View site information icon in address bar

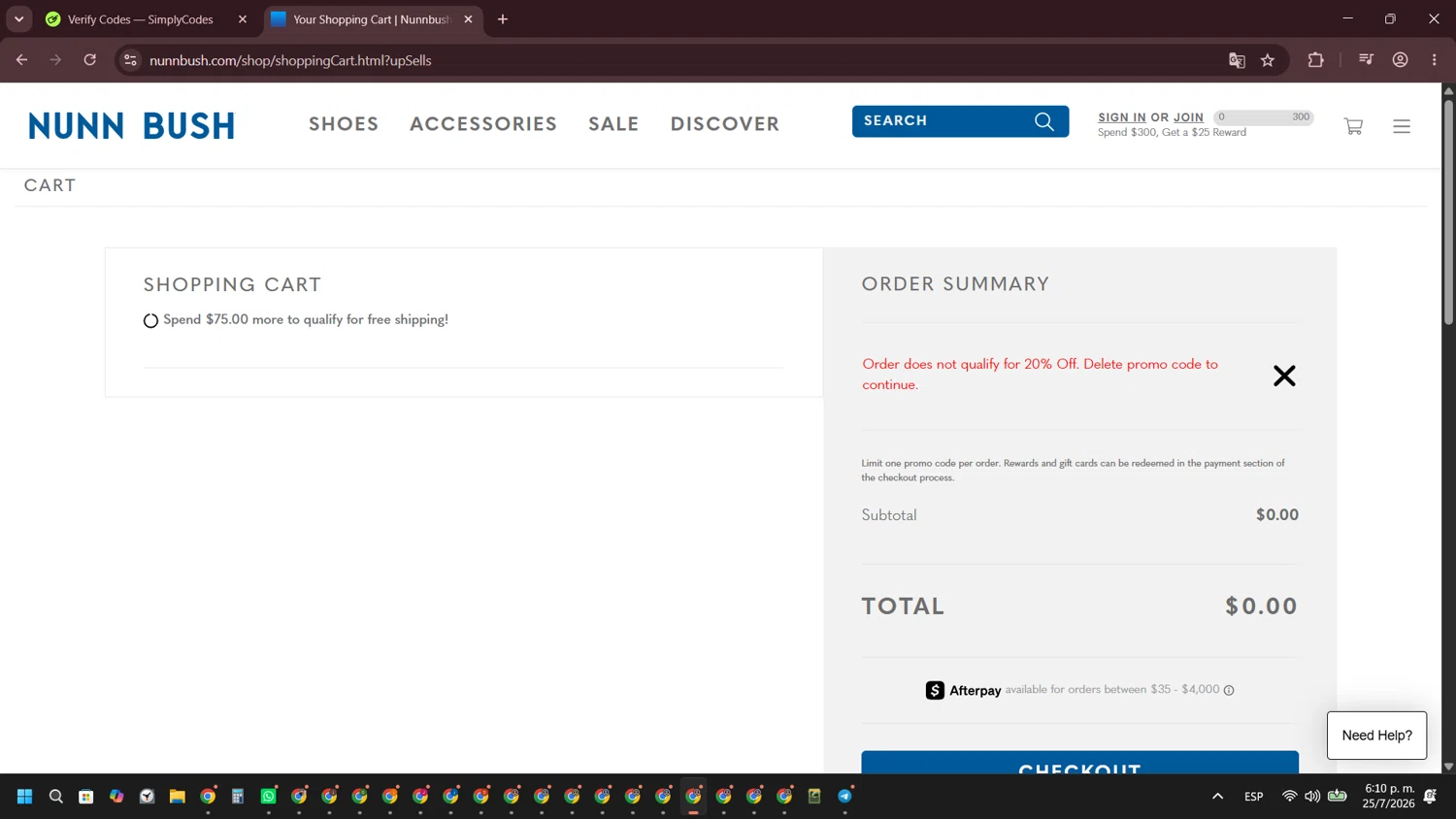pyautogui.click(x=130, y=60)
